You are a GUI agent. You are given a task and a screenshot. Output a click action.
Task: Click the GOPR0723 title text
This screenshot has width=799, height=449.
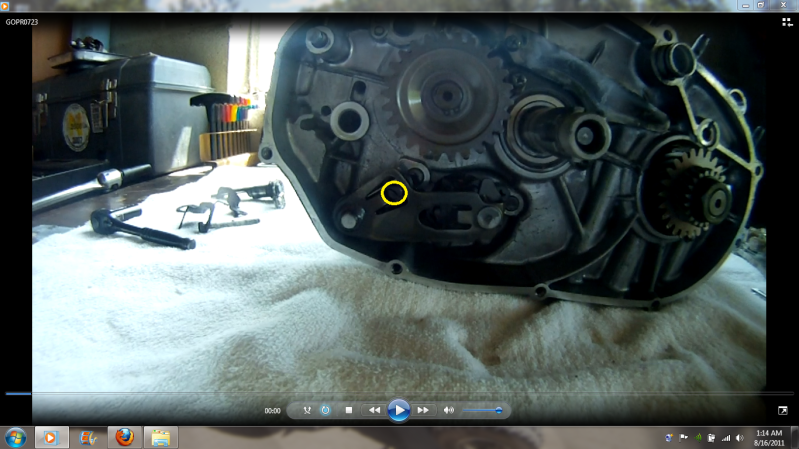(22, 22)
